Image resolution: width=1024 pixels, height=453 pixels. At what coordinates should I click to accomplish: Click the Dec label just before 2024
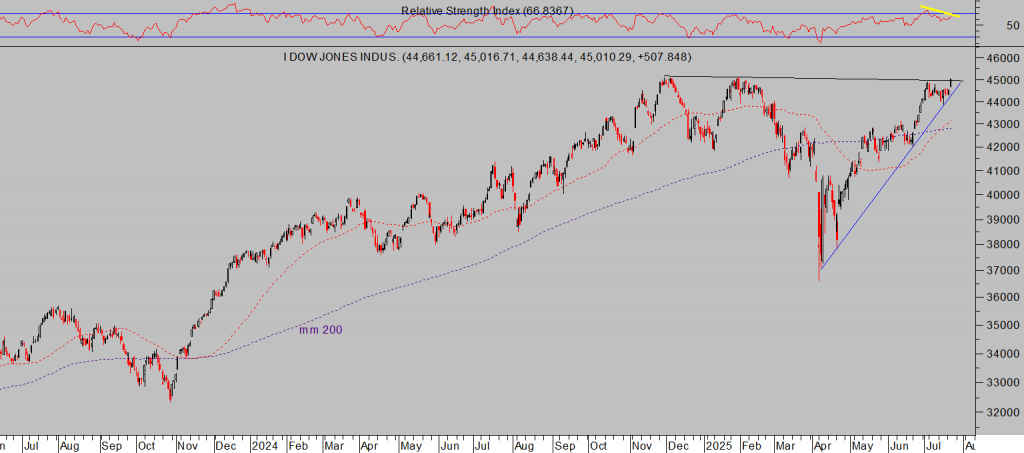click(225, 447)
